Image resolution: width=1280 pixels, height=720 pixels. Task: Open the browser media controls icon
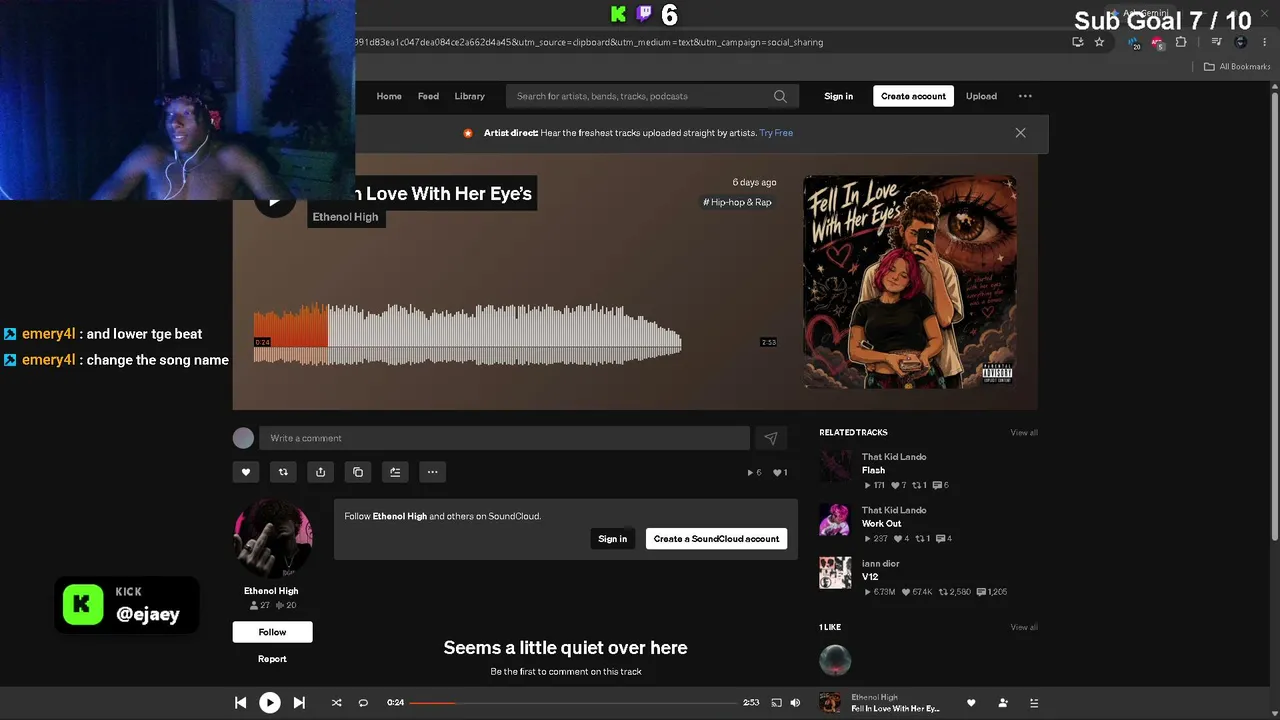[x=1216, y=42]
